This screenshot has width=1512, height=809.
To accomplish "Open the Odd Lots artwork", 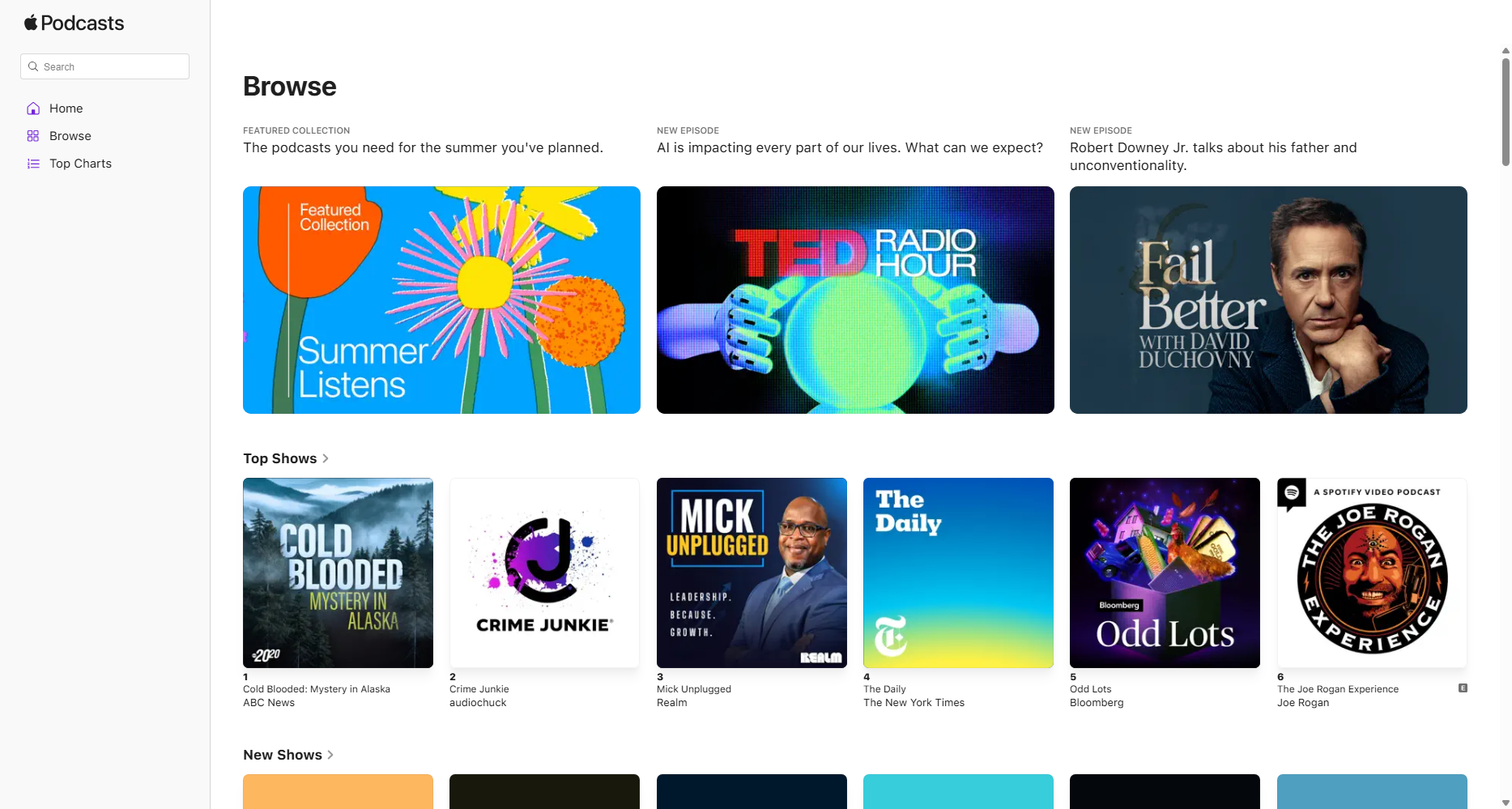I will [x=1165, y=573].
